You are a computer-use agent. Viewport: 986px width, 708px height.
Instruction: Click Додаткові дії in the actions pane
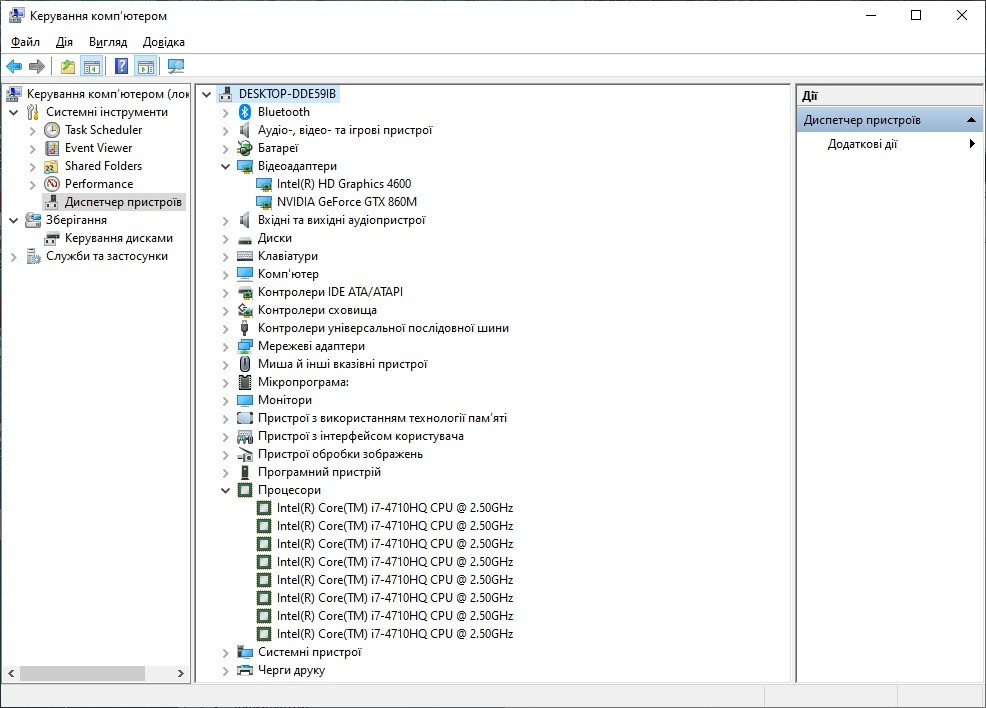(862, 144)
